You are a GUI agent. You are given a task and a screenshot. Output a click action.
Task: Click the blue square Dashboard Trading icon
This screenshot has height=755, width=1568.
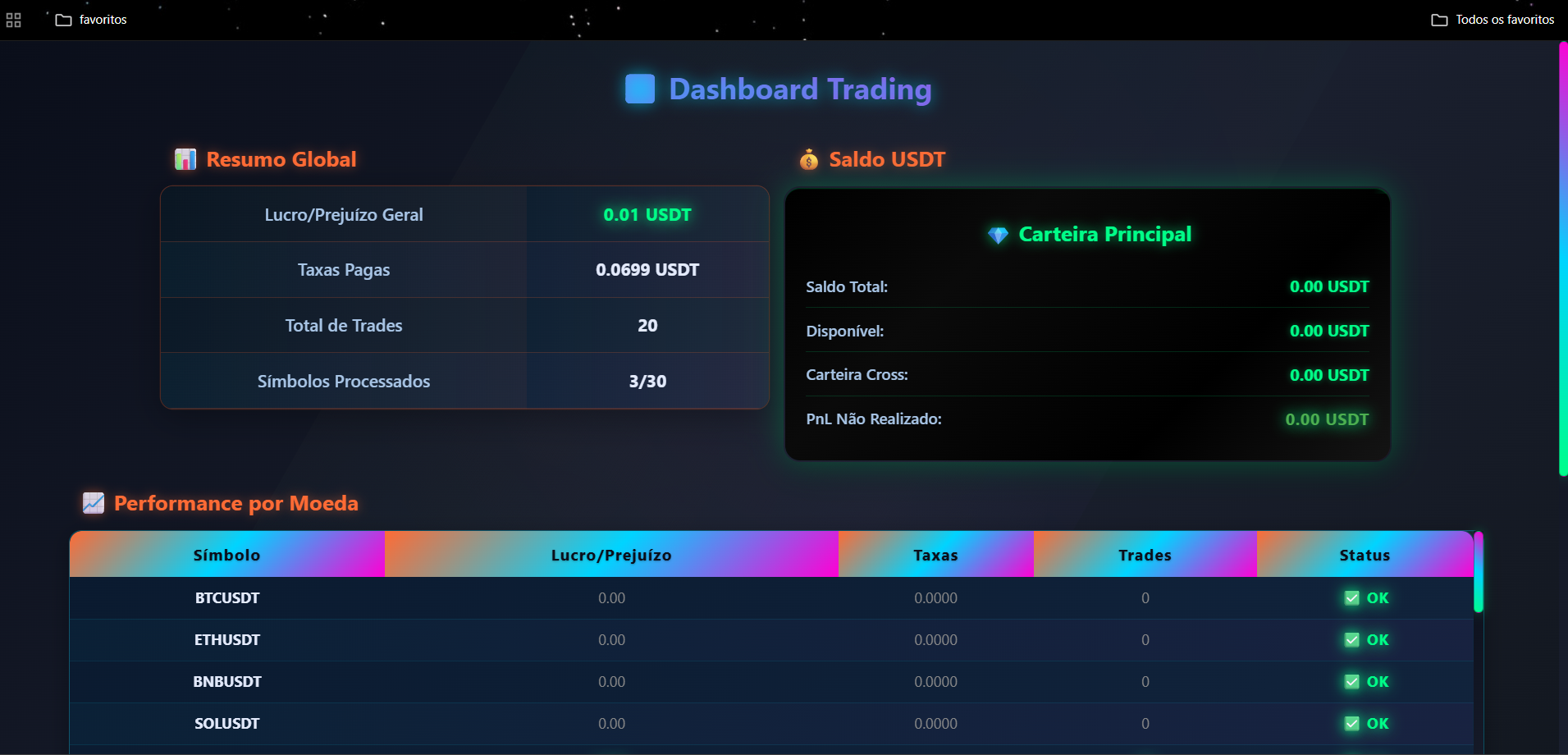(x=640, y=89)
